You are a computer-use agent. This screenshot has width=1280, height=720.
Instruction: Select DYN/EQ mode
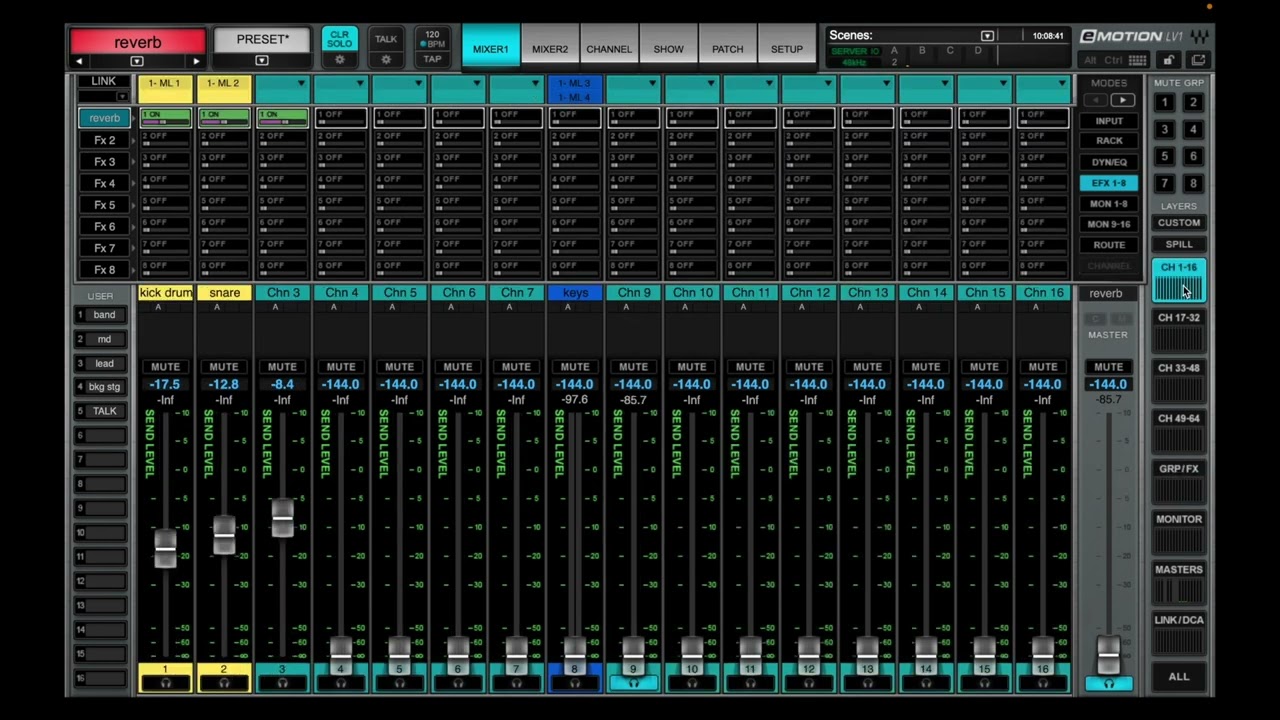1108,162
